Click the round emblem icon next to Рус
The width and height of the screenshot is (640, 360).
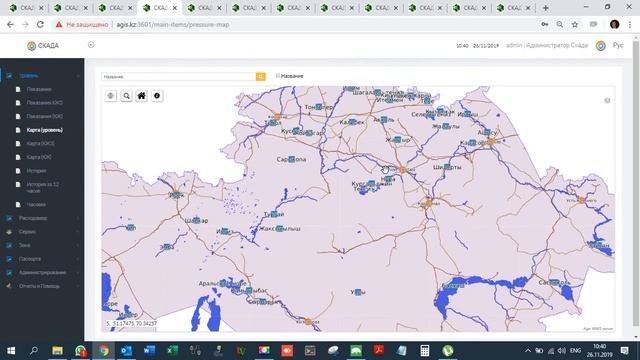click(x=600, y=46)
